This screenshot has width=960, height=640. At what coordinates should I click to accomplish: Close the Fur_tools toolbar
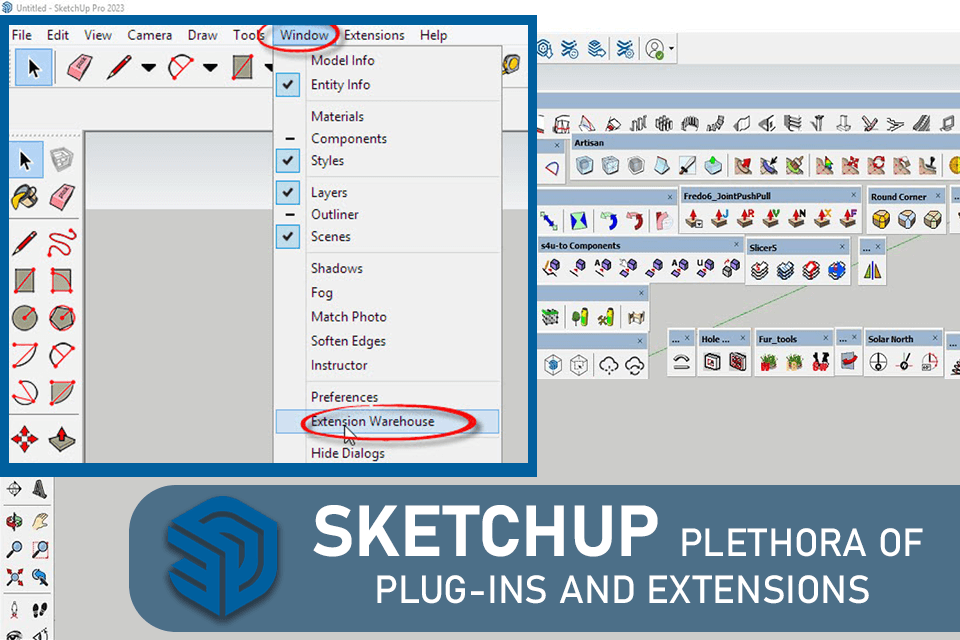pyautogui.click(x=825, y=337)
